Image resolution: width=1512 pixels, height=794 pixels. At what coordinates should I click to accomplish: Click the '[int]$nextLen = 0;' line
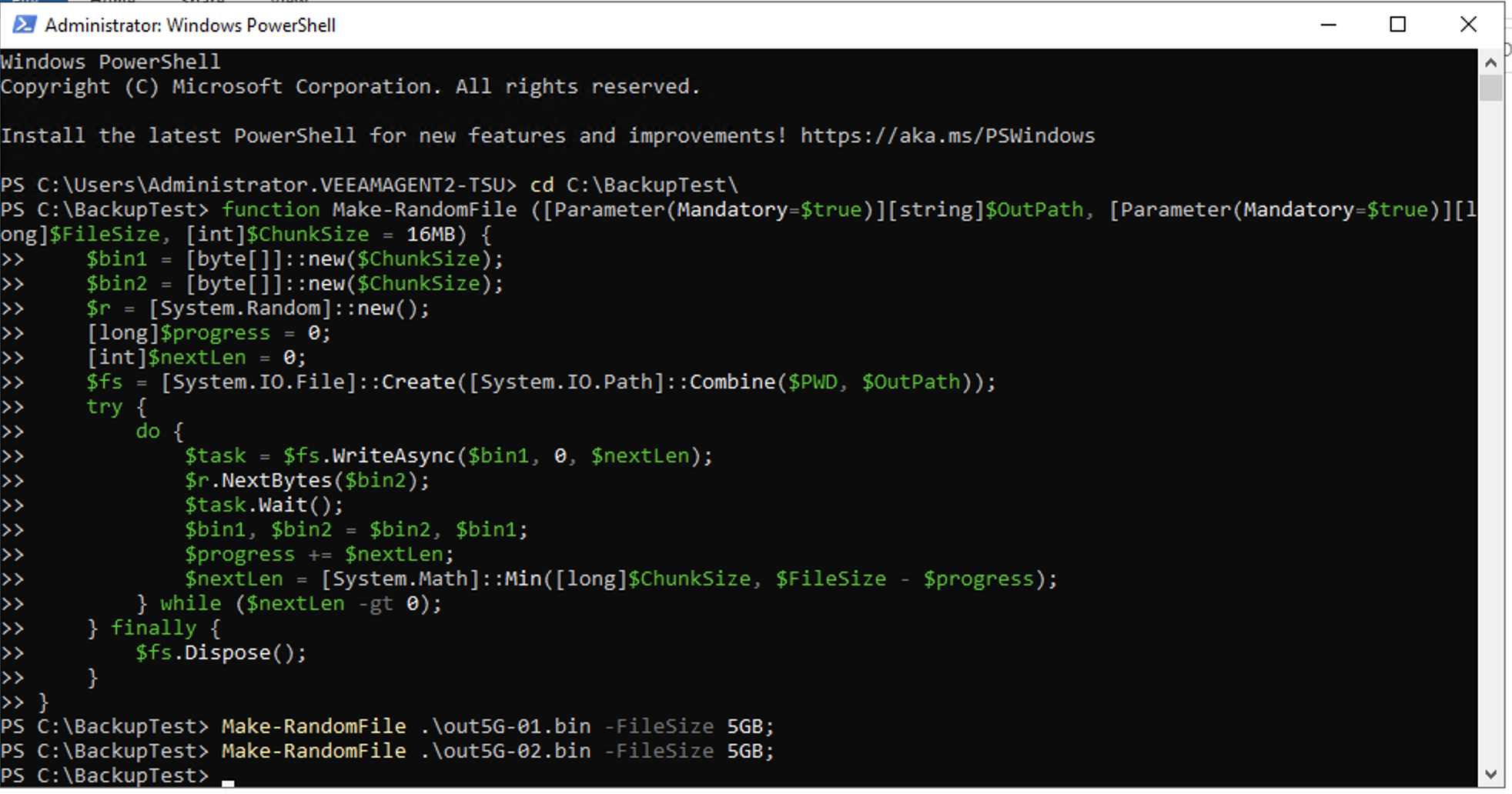click(196, 357)
